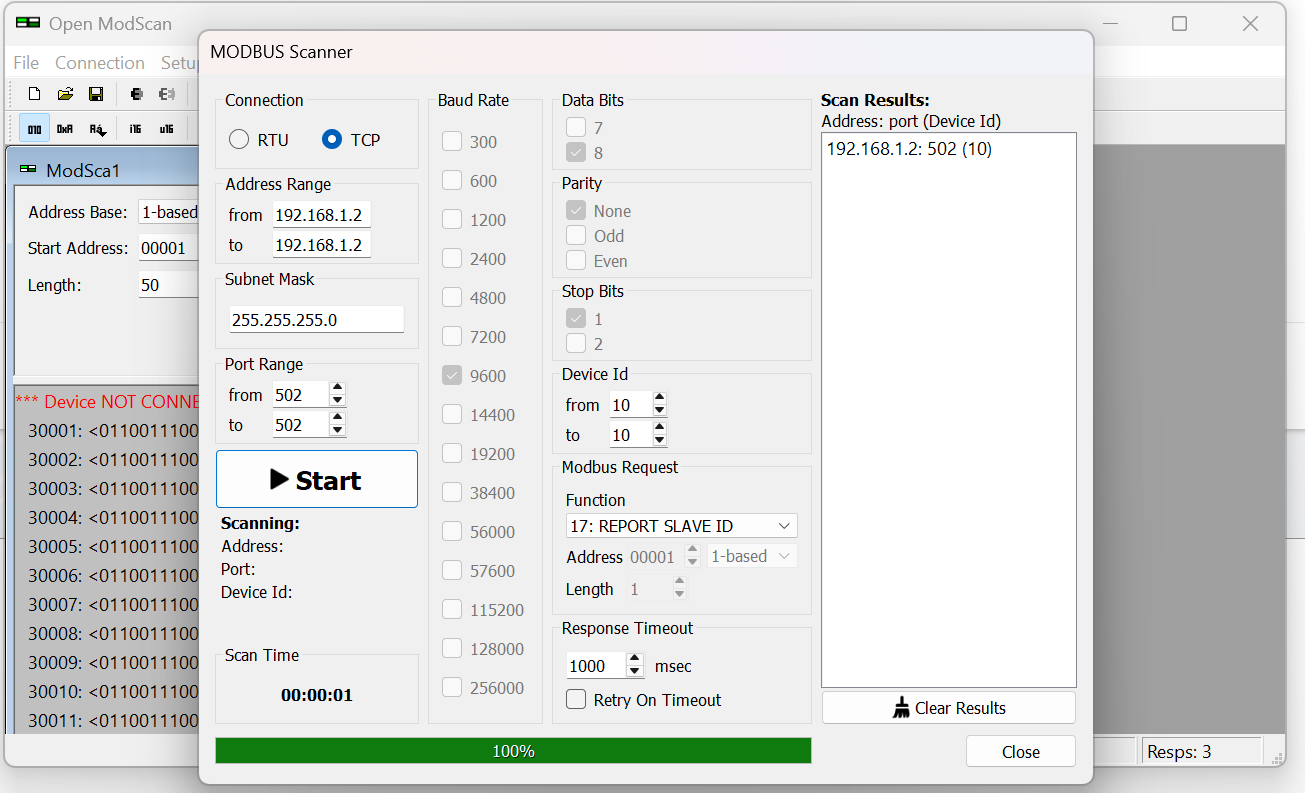Open the File menu
Viewport: 1305px width, 793px height.
coord(26,63)
